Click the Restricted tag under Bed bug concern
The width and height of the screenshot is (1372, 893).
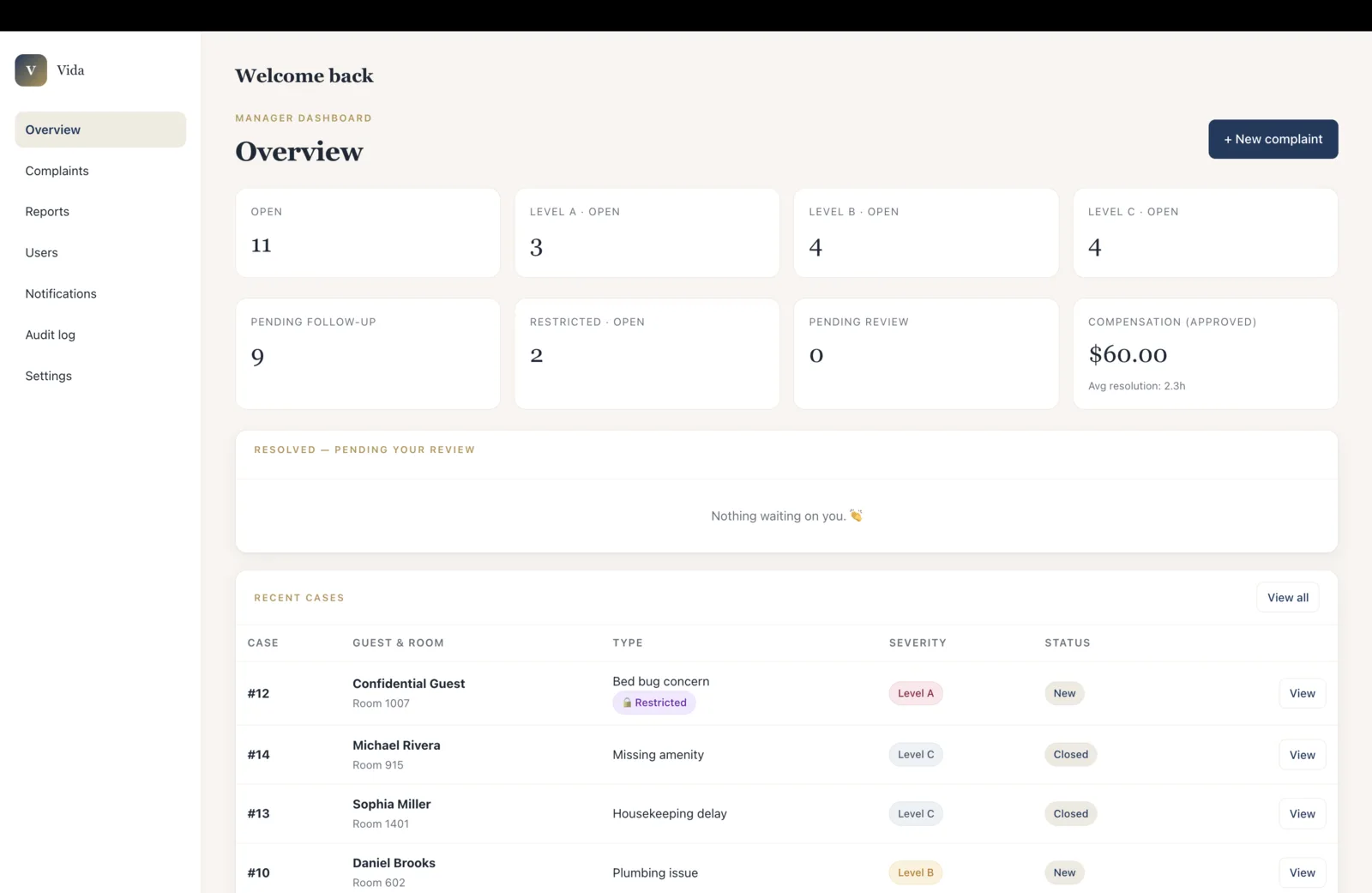click(654, 703)
